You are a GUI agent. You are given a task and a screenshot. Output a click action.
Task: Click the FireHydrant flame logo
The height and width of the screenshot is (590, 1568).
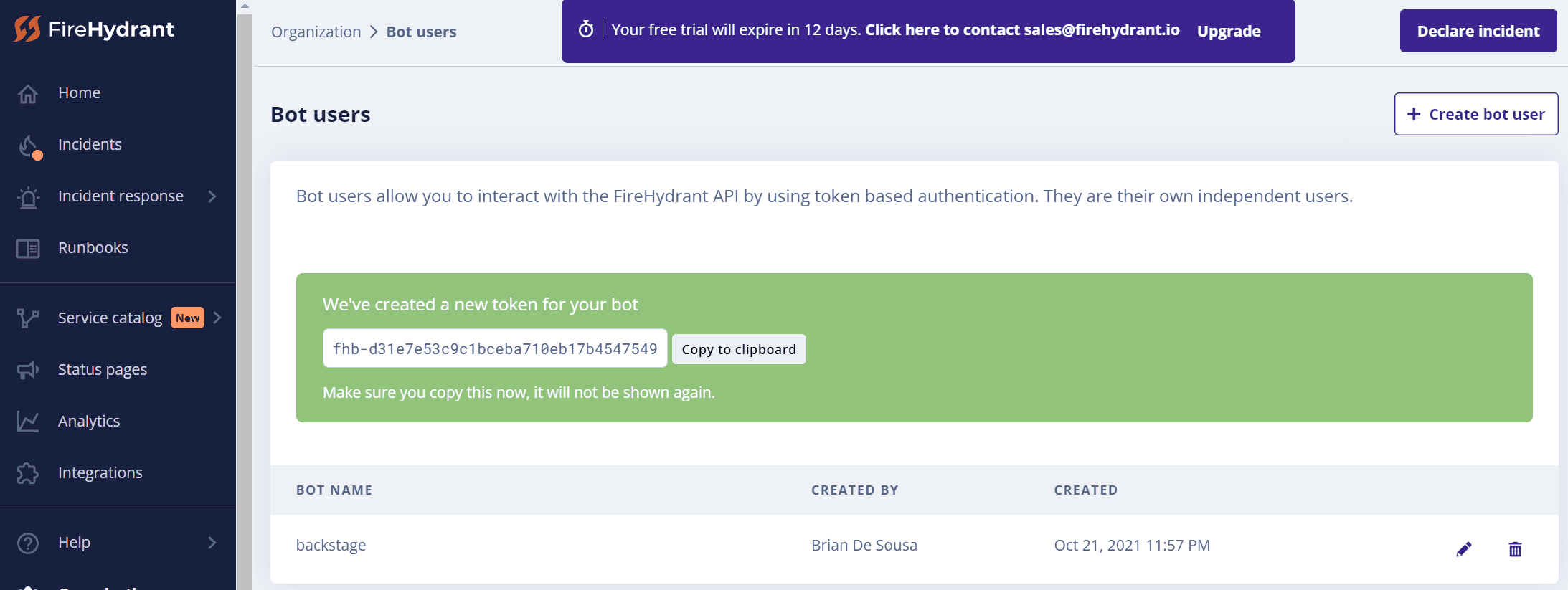click(27, 29)
